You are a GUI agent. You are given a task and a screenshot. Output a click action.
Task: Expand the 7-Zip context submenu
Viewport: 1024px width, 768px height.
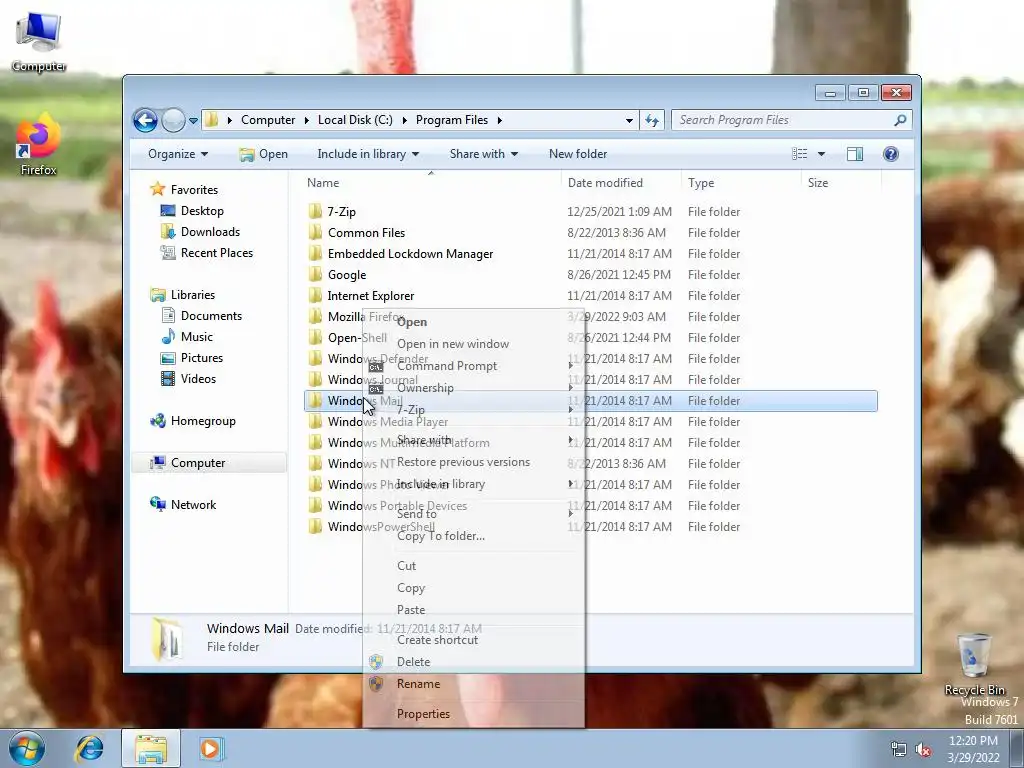coord(473,410)
